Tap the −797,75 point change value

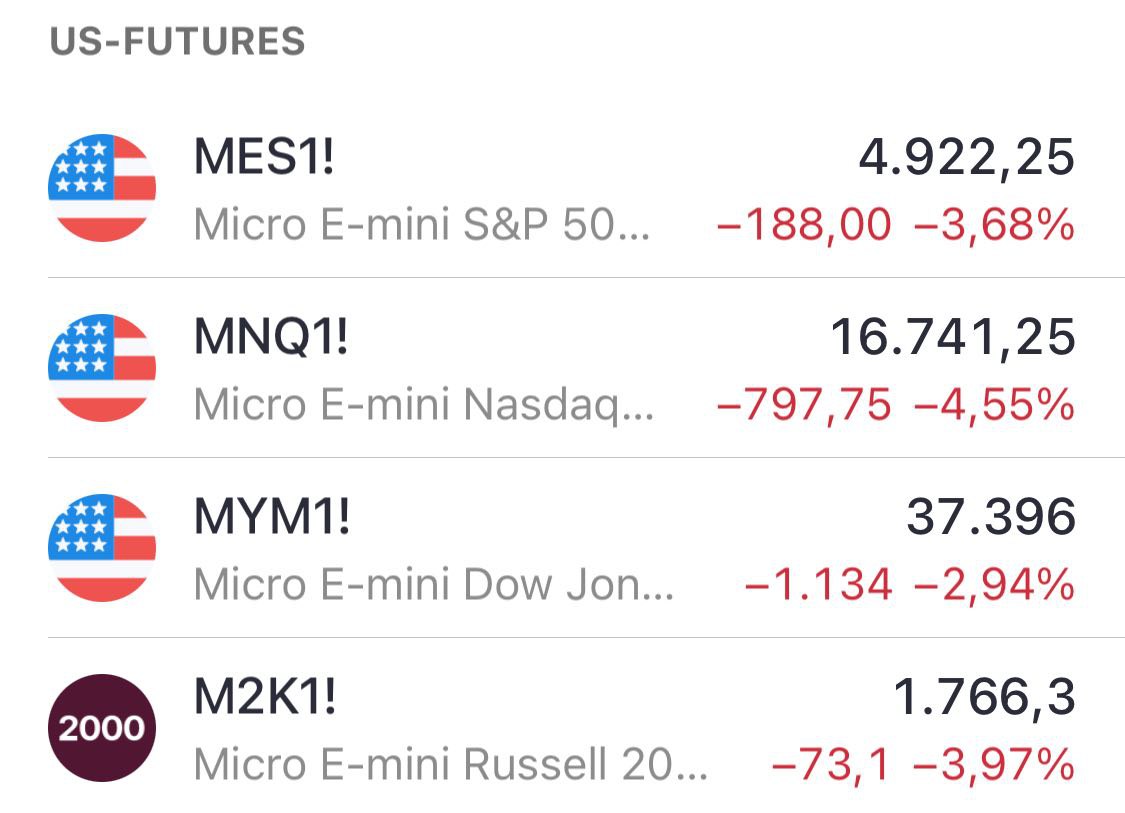click(x=803, y=406)
